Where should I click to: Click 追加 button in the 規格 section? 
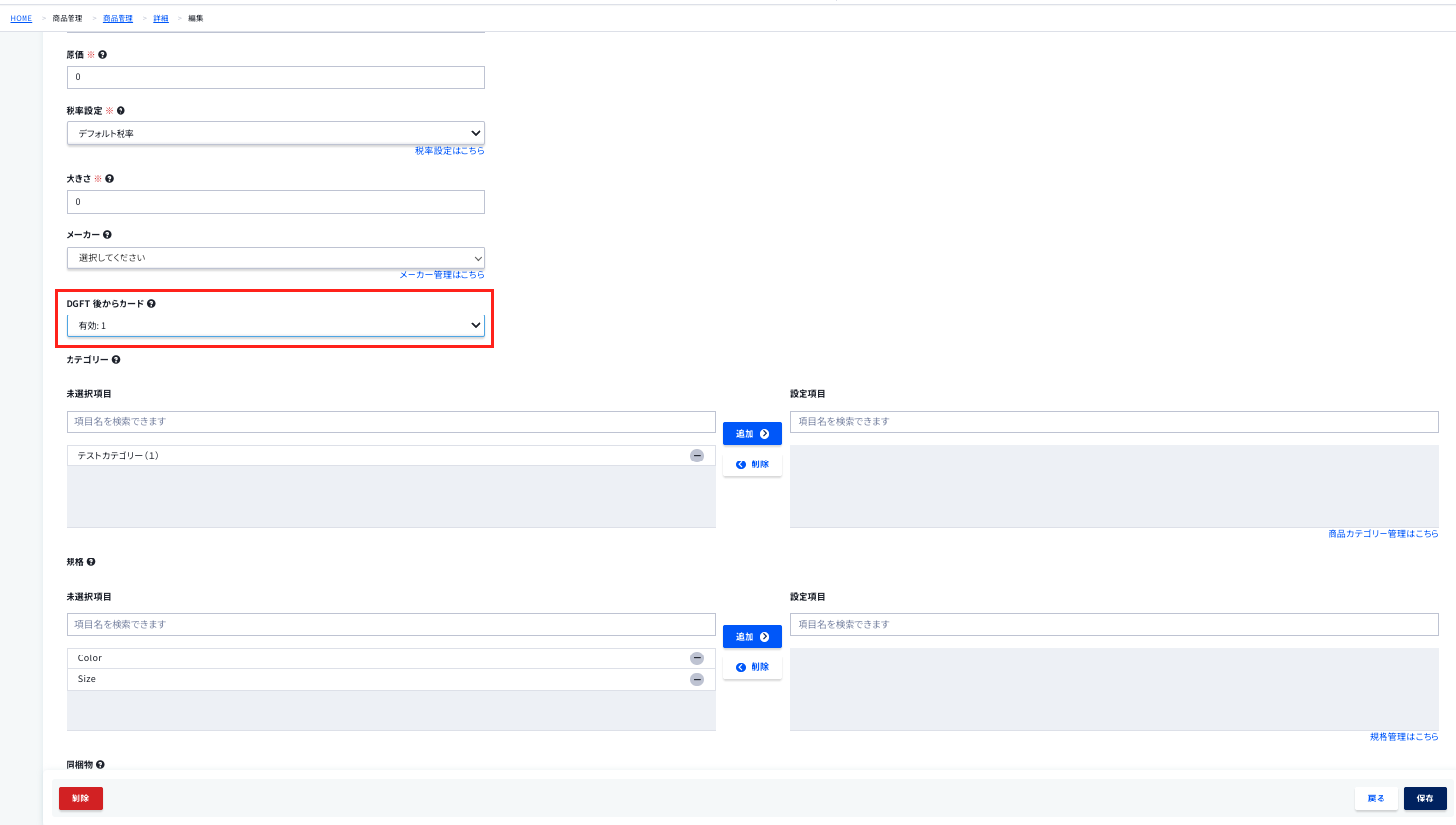point(752,637)
